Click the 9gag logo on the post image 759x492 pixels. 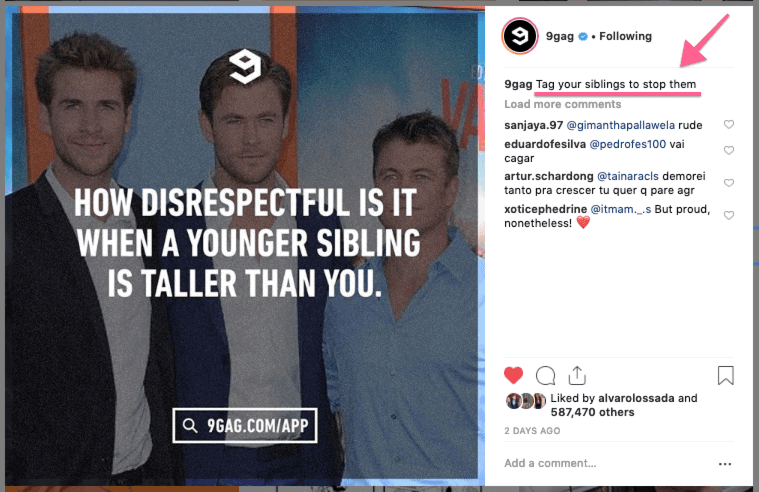(245, 66)
